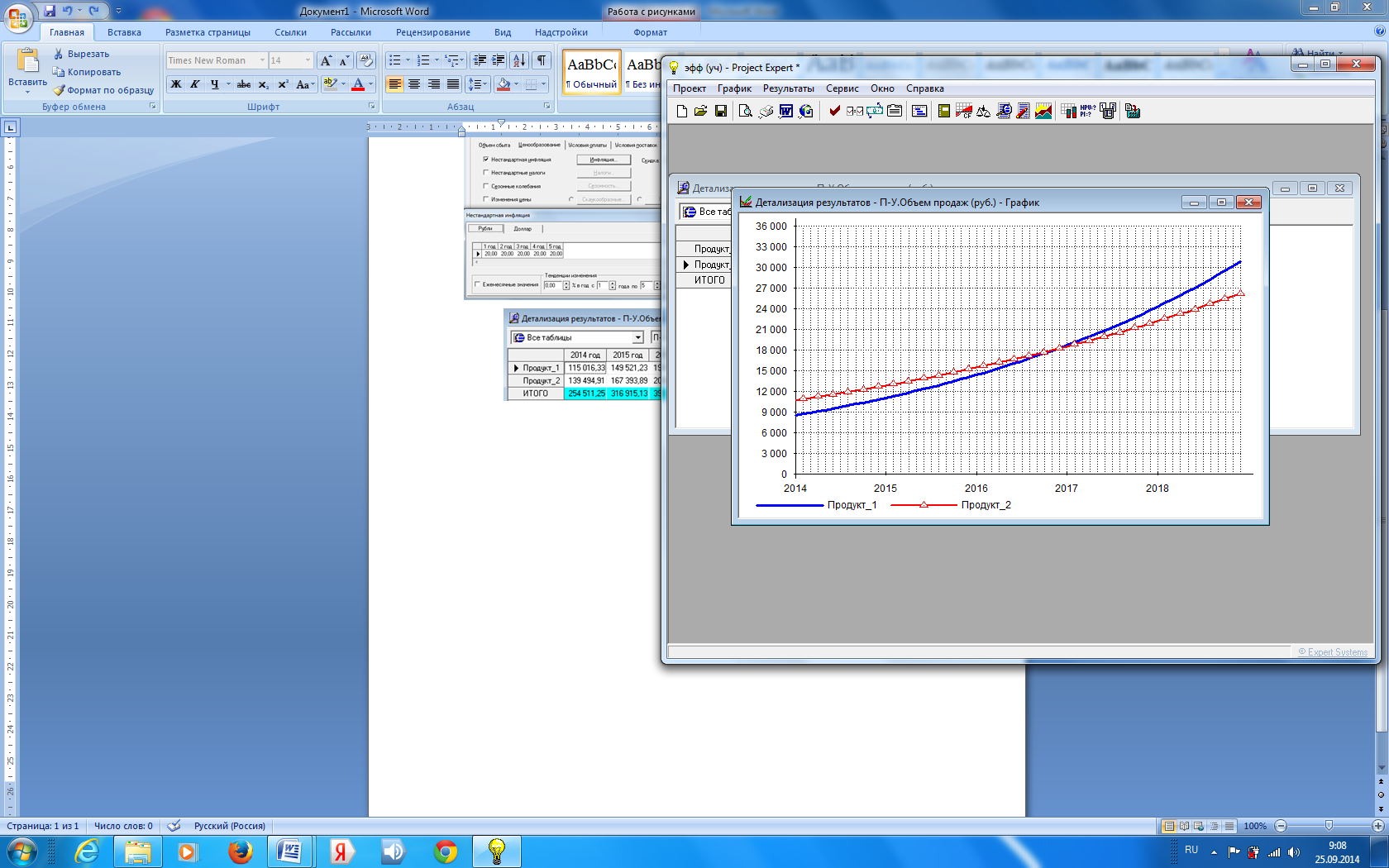
Task: Click Русский (Россия) language in status bar
Action: [x=230, y=826]
